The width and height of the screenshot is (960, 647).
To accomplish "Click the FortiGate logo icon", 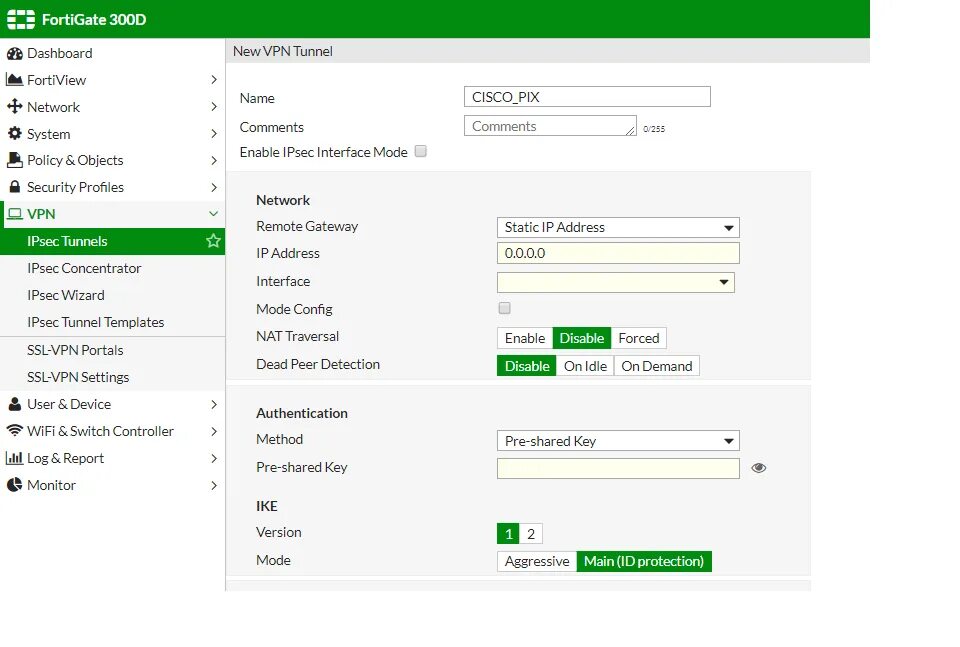I will click(x=21, y=20).
